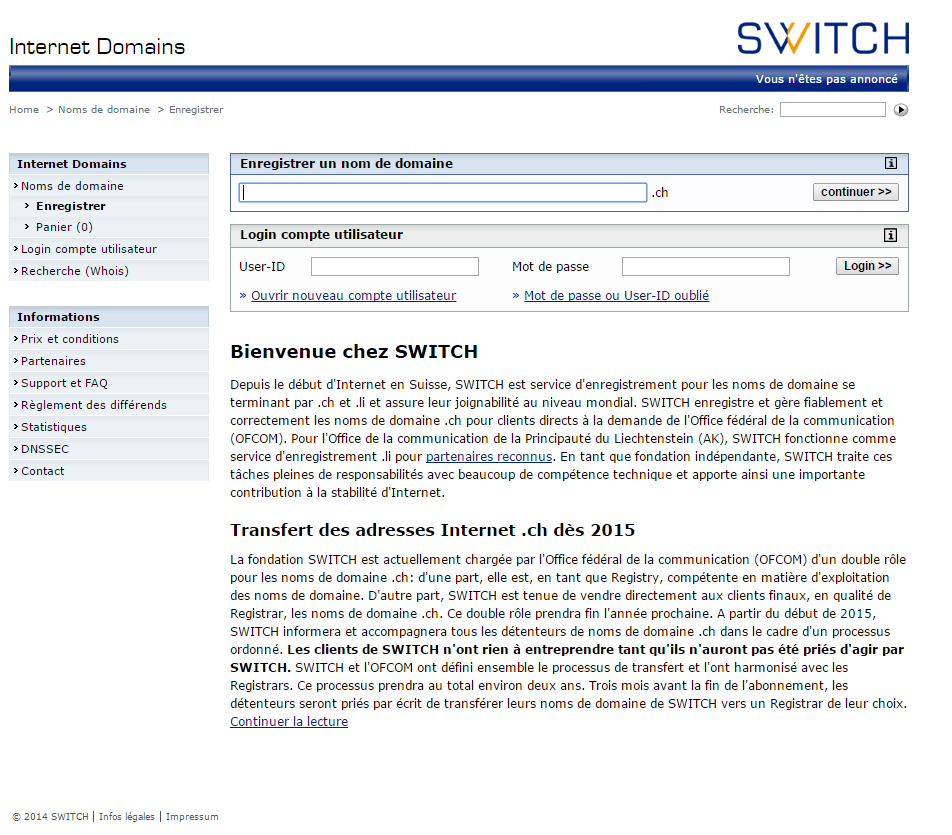Open Contact sidebar item
This screenshot has height=835, width=952.
click(109, 471)
